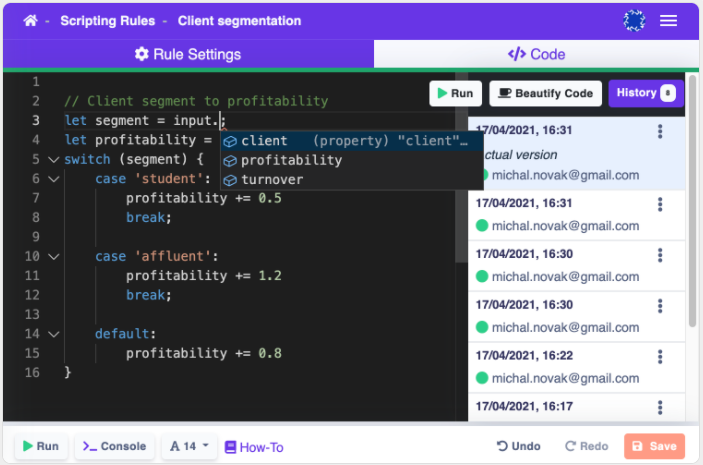Switch to Rule Settings tab
Viewport: 703px width, 465px height.
point(188,54)
